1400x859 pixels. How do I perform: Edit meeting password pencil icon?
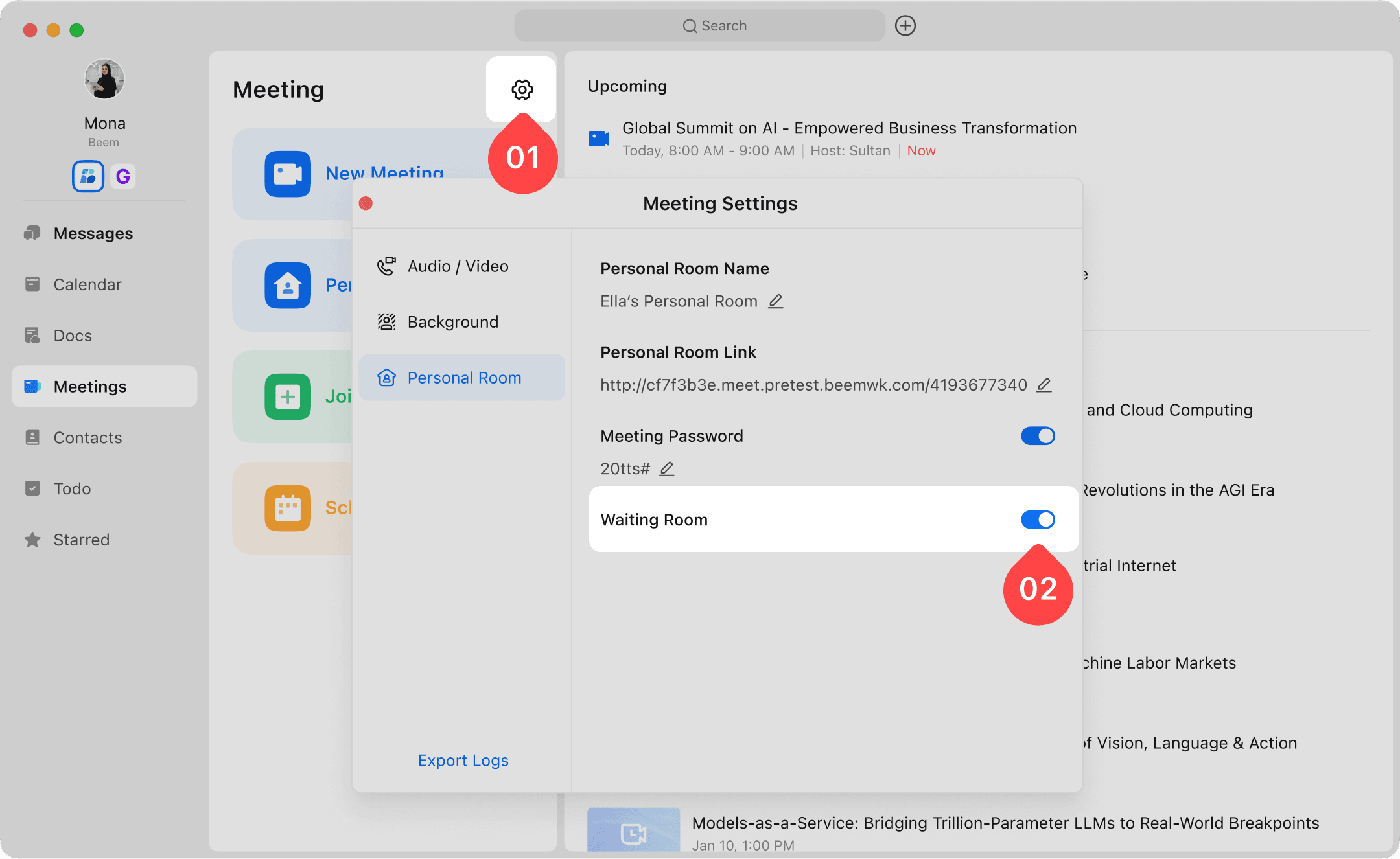click(667, 468)
